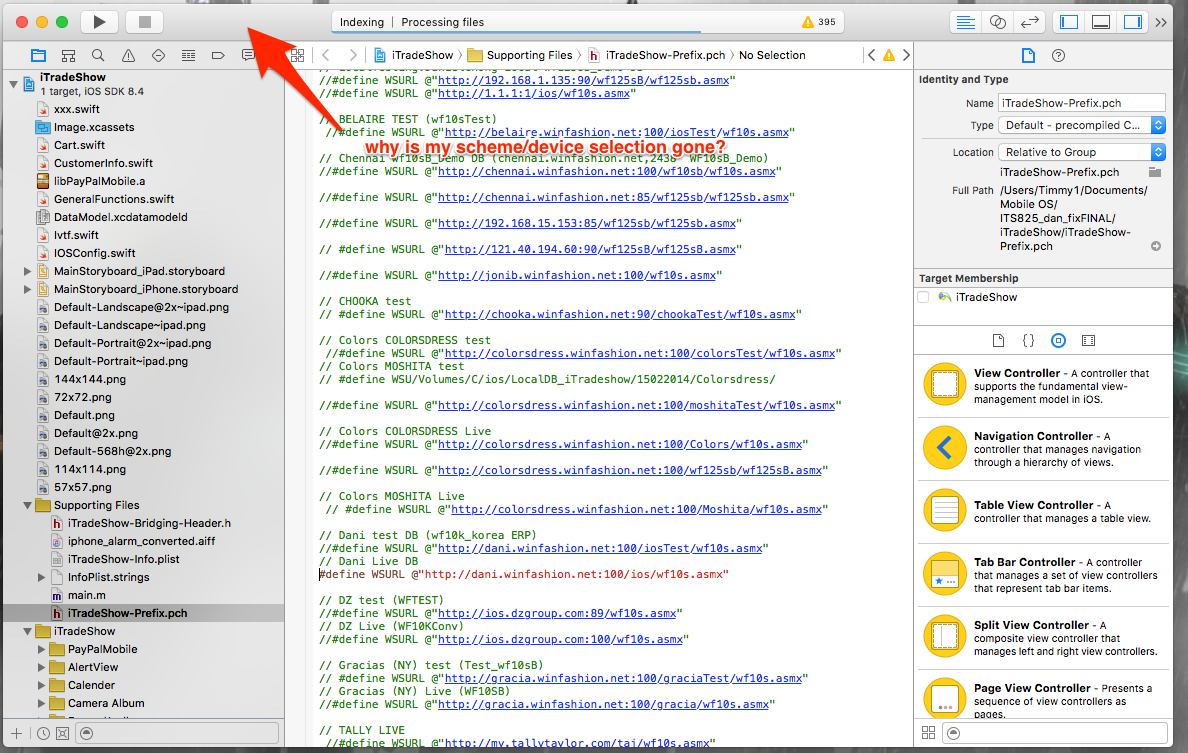Screen dimensions: 1188x753
Task: Open related items grid menu
Action: click(x=298, y=55)
